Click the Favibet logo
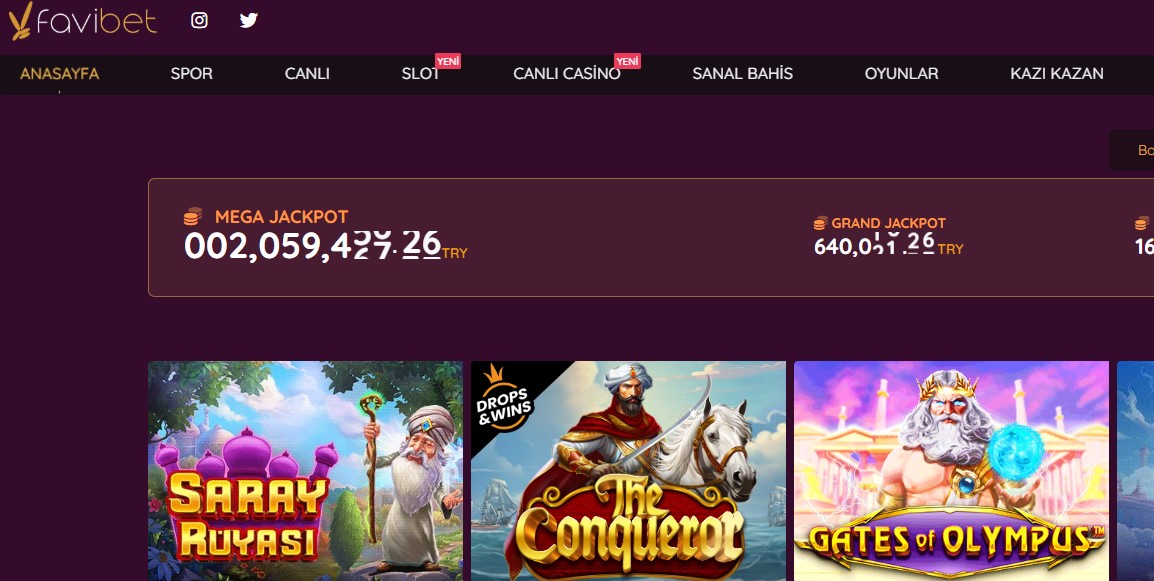Screen dimensions: 1154x581 point(82,21)
